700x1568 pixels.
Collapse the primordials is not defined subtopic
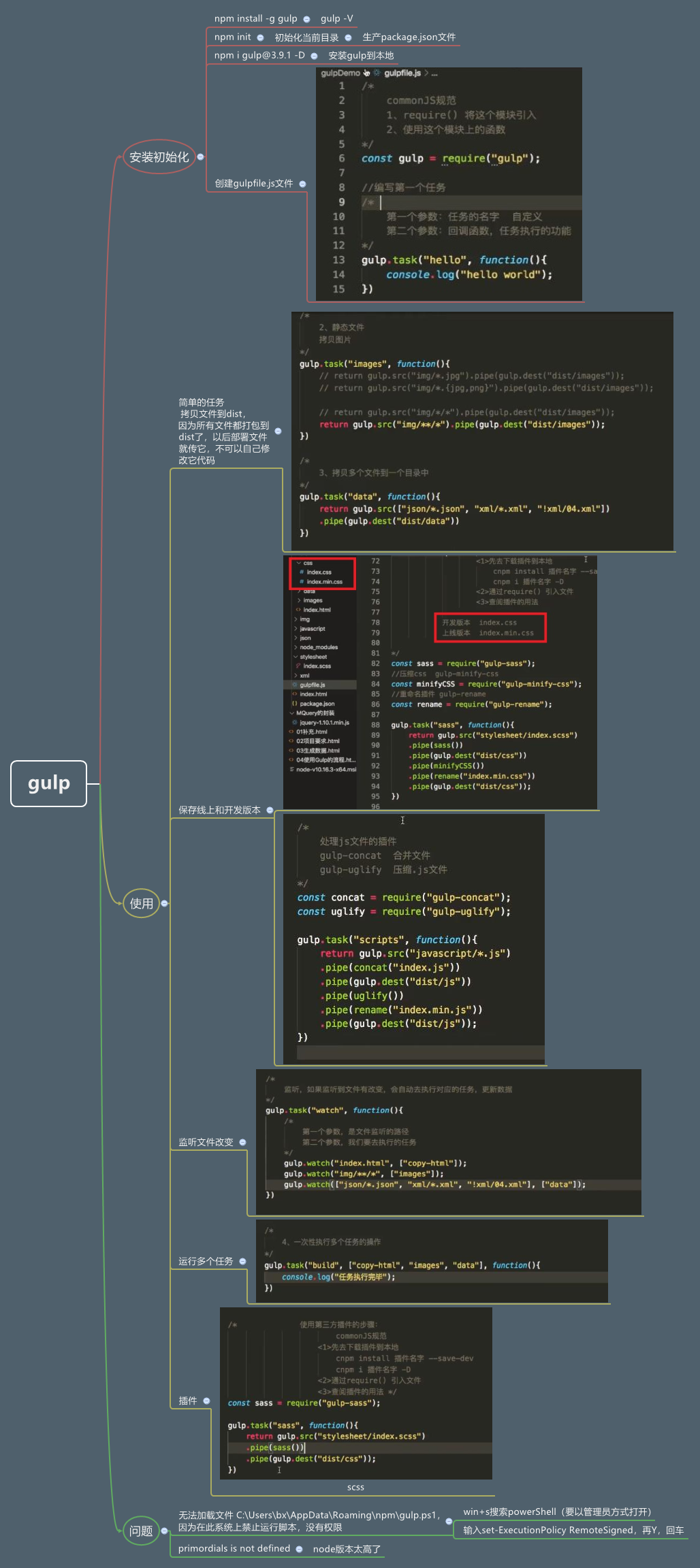click(299, 1549)
